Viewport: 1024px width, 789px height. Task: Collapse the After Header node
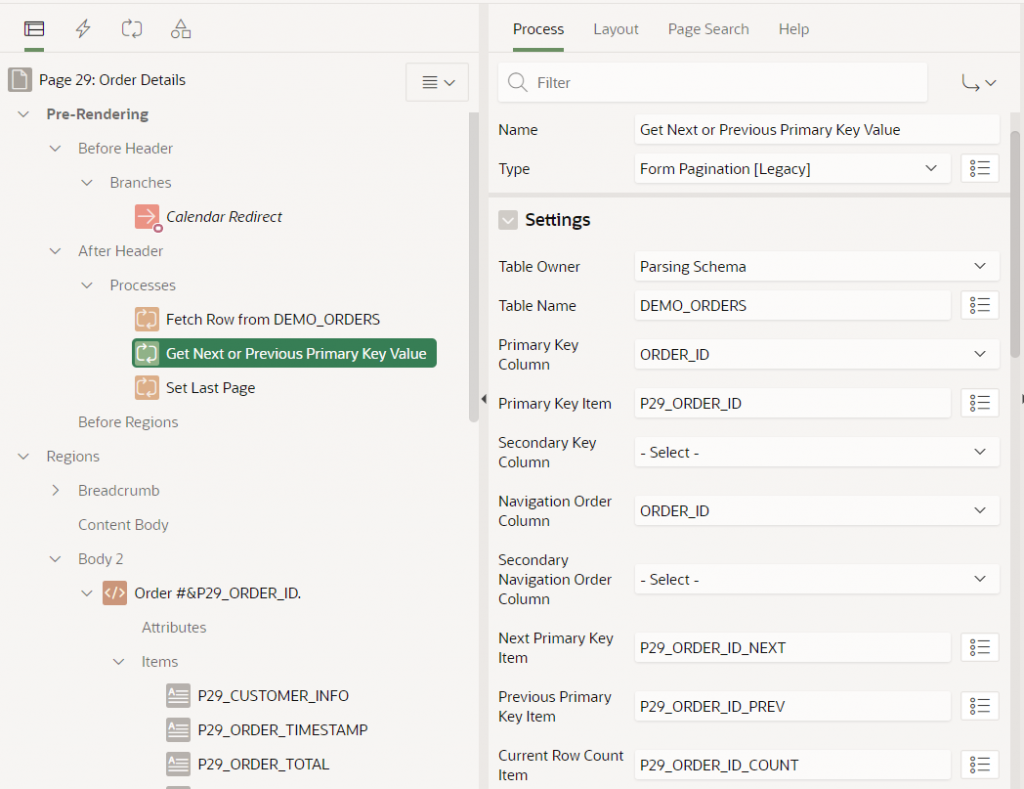(56, 251)
